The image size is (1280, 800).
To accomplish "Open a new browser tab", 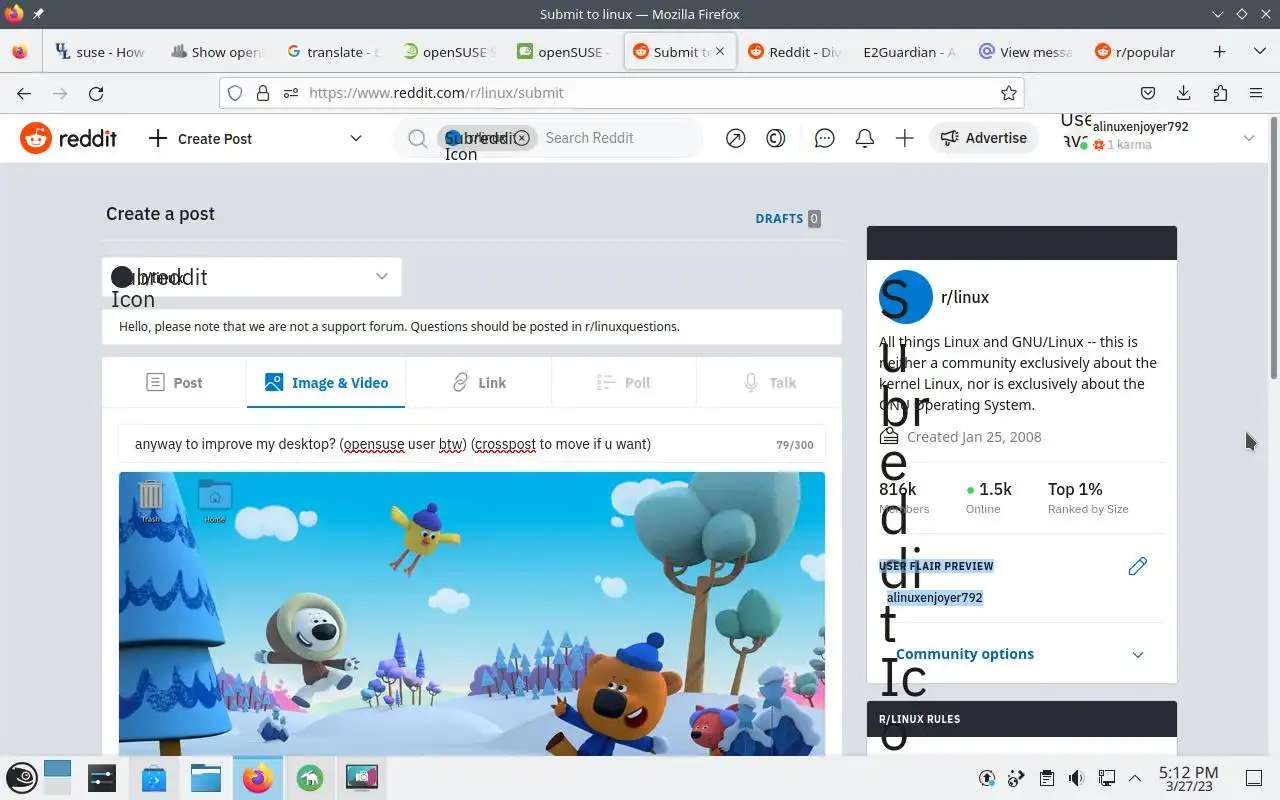I will tap(1219, 52).
